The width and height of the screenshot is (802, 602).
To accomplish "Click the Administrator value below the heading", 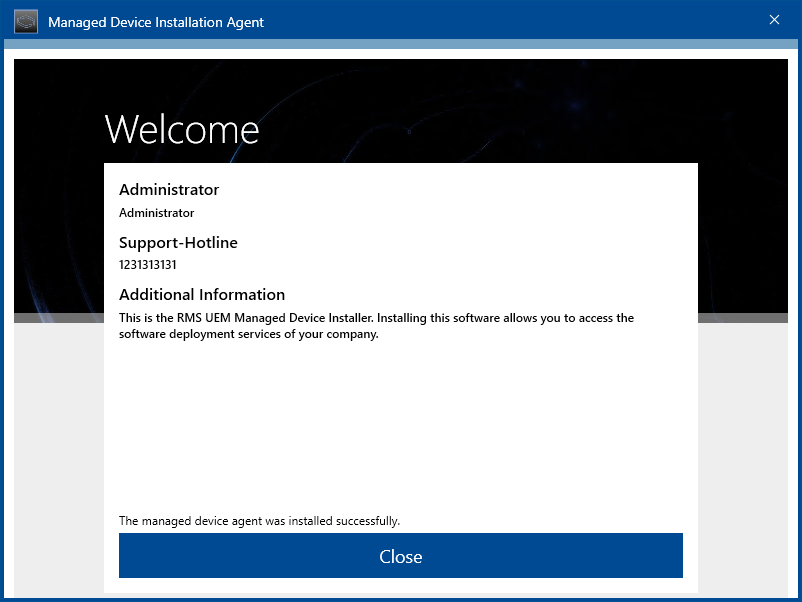I will pyautogui.click(x=156, y=213).
